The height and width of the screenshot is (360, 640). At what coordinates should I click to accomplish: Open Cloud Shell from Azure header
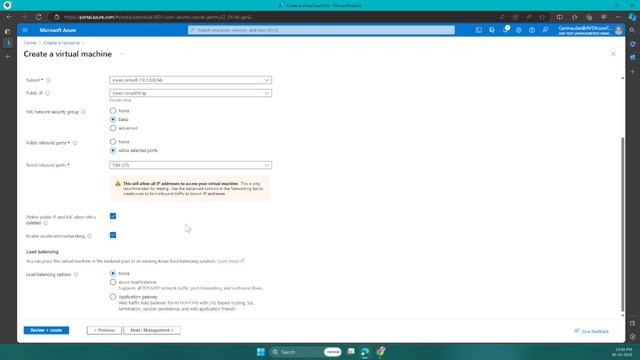(478, 30)
